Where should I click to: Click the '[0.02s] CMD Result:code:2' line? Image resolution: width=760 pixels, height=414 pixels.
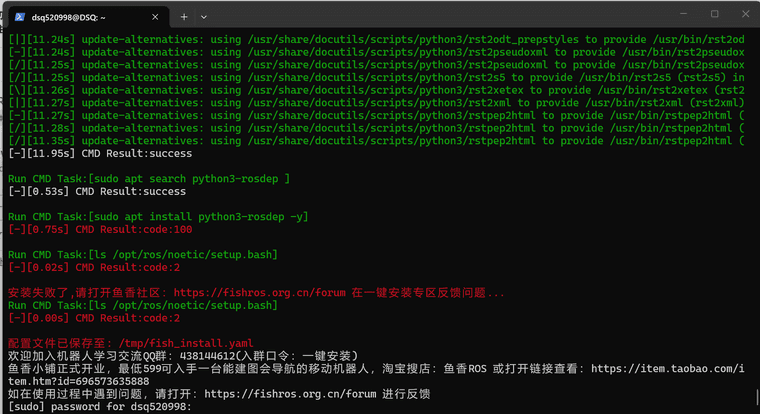(94, 268)
